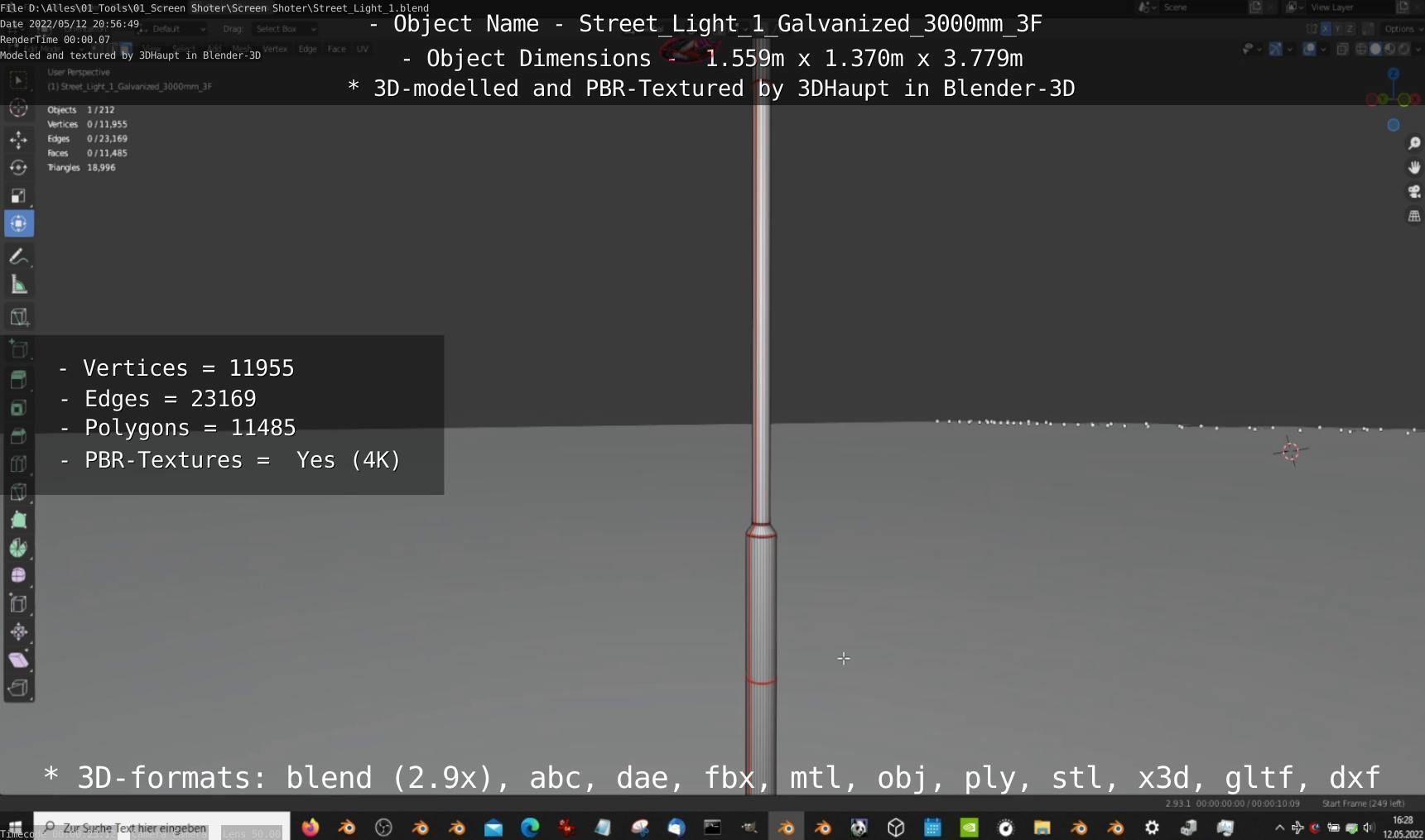This screenshot has height=840, width=1425.
Task: Open the Edge menu
Action: 307,49
